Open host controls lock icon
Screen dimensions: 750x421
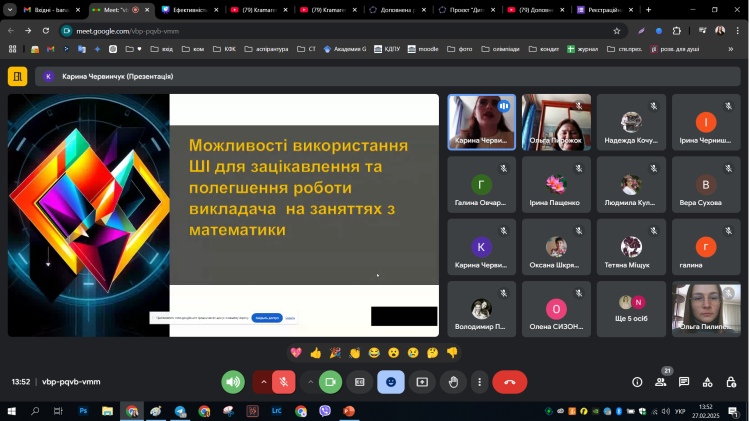point(732,381)
